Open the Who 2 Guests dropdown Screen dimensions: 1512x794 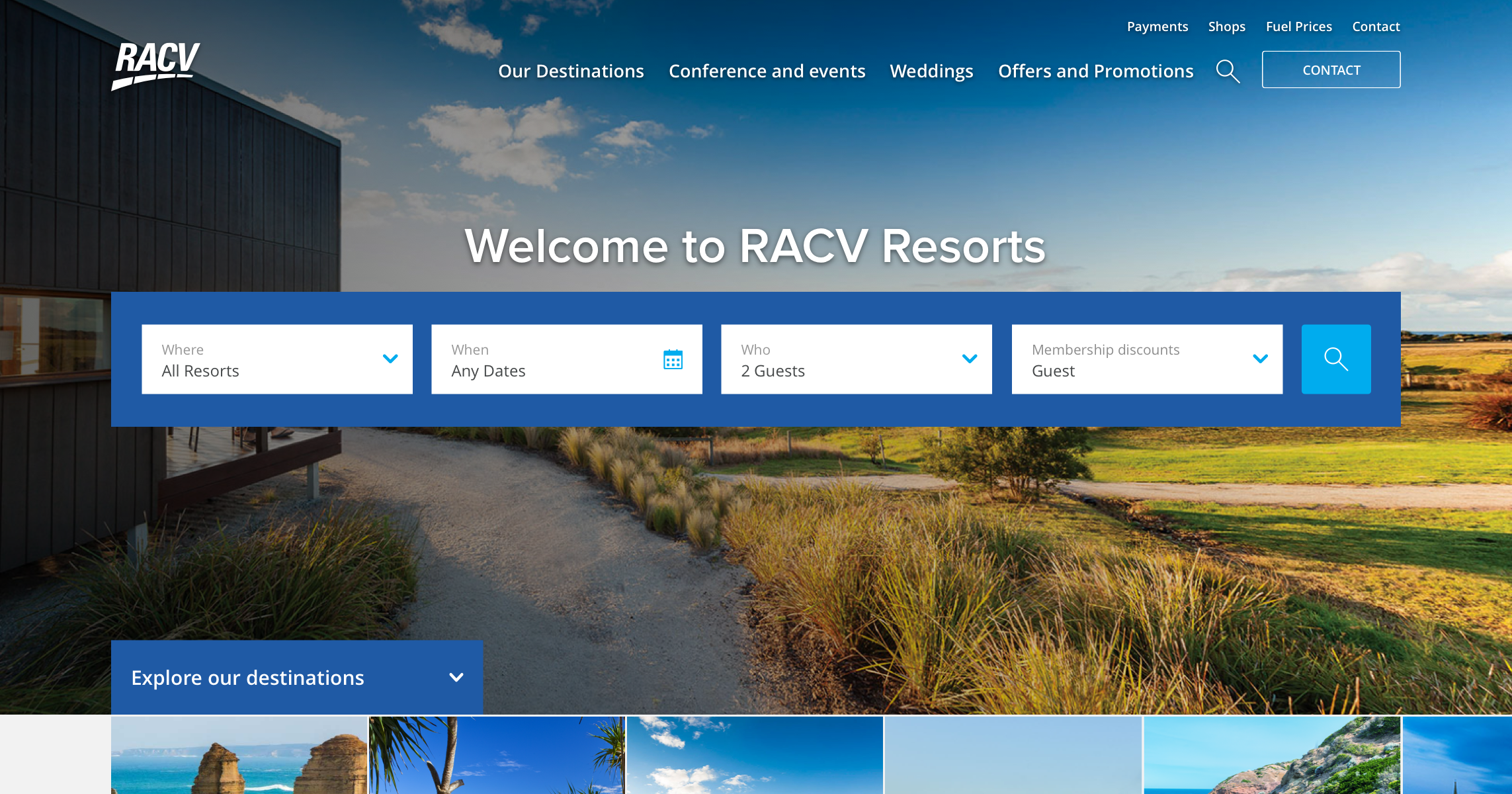pos(857,359)
